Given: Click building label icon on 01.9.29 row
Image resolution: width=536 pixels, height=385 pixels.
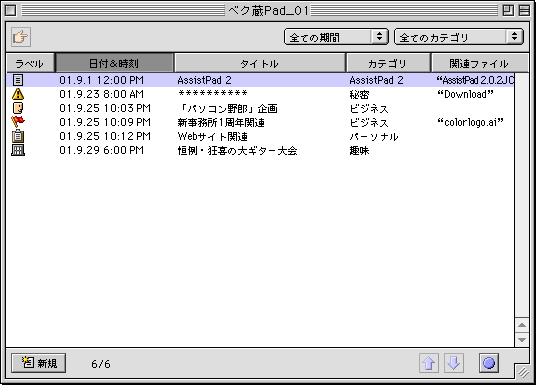Looking at the screenshot, I should (x=18, y=150).
